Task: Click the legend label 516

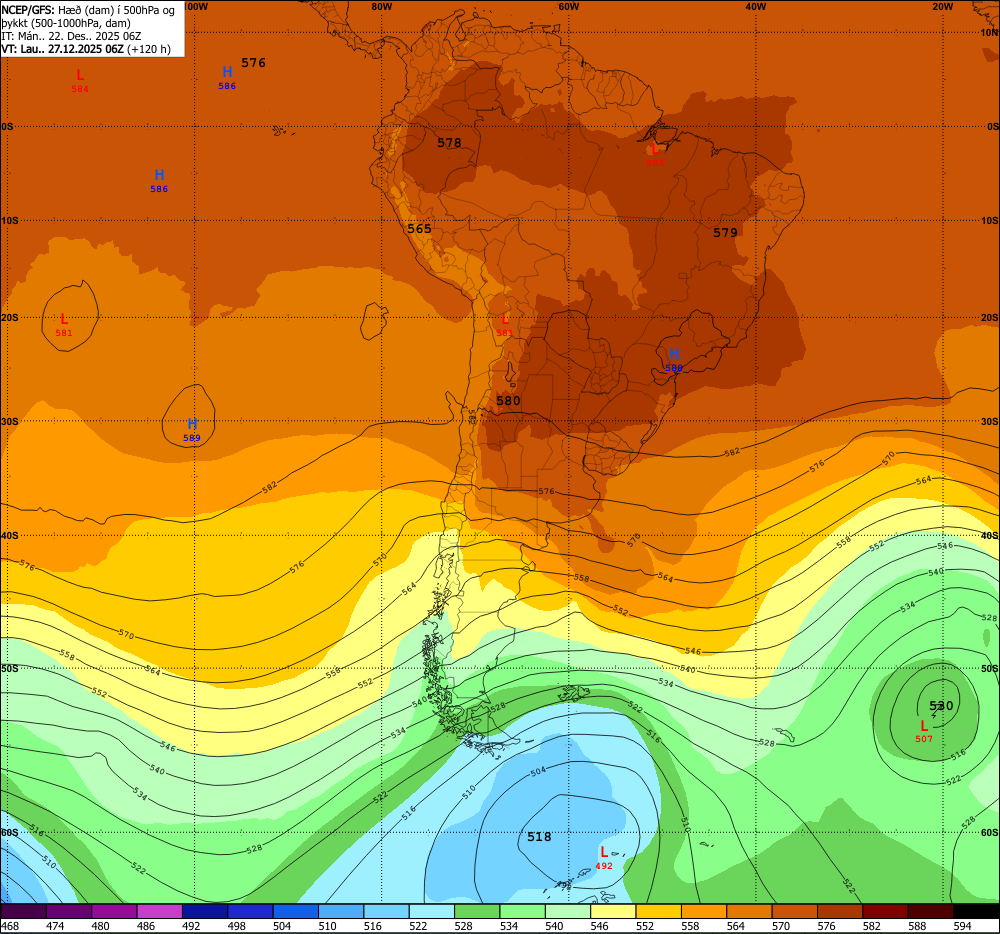Action: 372,926
